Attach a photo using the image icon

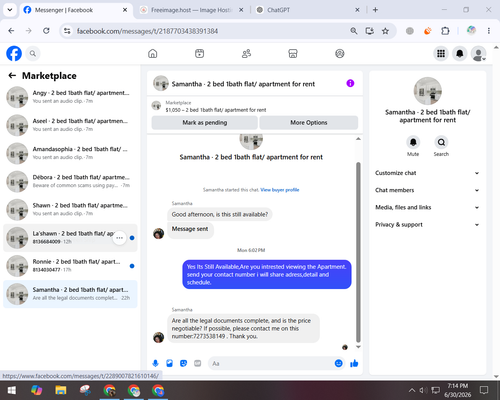[x=169, y=363]
